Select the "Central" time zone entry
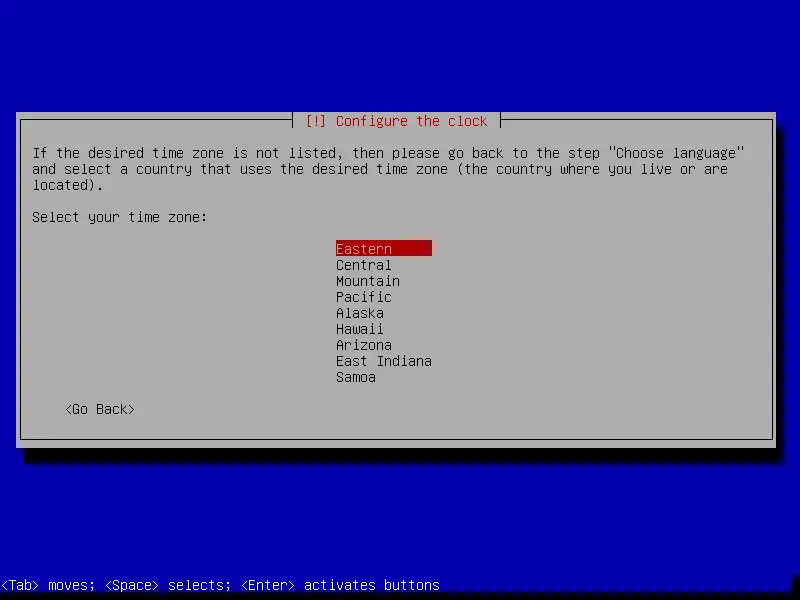800x600 pixels. (x=363, y=264)
